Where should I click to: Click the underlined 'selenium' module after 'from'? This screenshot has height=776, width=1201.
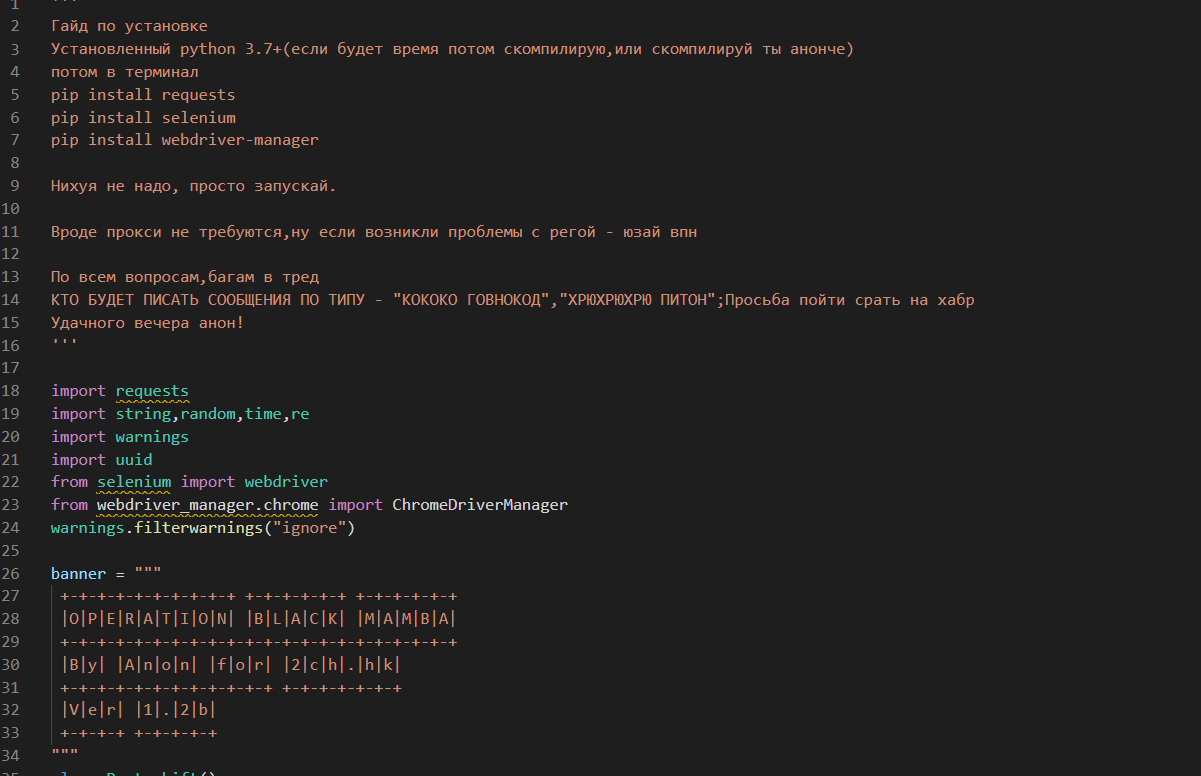click(x=134, y=482)
